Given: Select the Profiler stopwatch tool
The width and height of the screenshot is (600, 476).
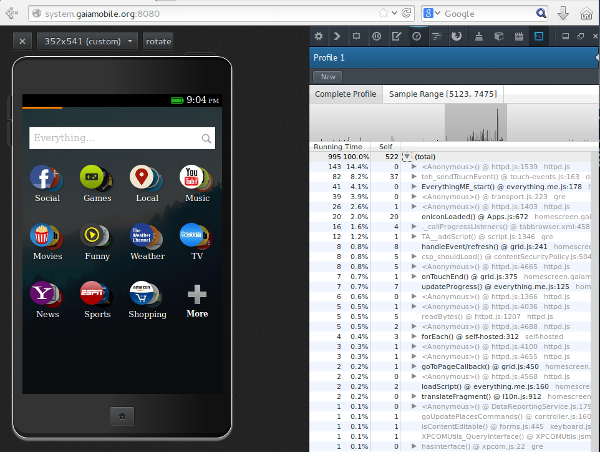Looking at the screenshot, I should [x=416, y=36].
